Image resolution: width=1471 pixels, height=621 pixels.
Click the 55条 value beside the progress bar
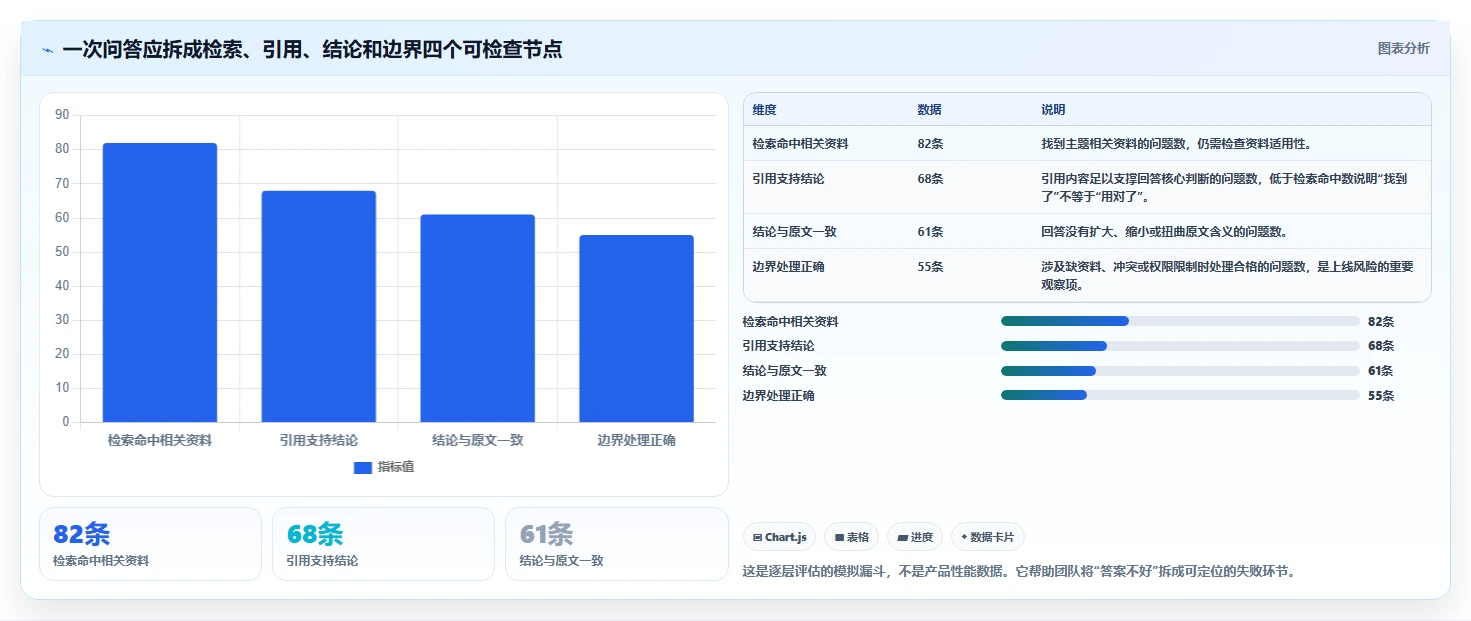point(1381,395)
